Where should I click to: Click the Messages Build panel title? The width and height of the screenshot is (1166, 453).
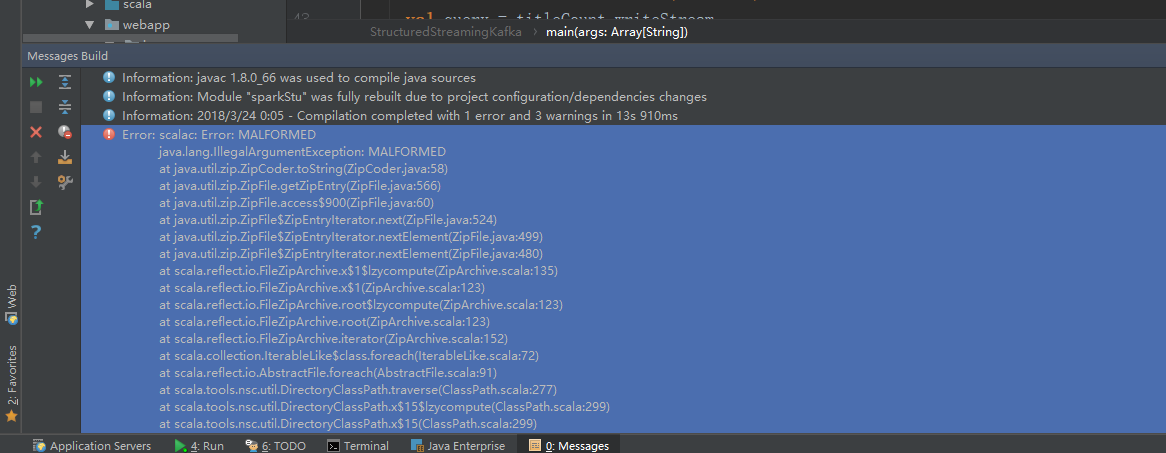(68, 56)
